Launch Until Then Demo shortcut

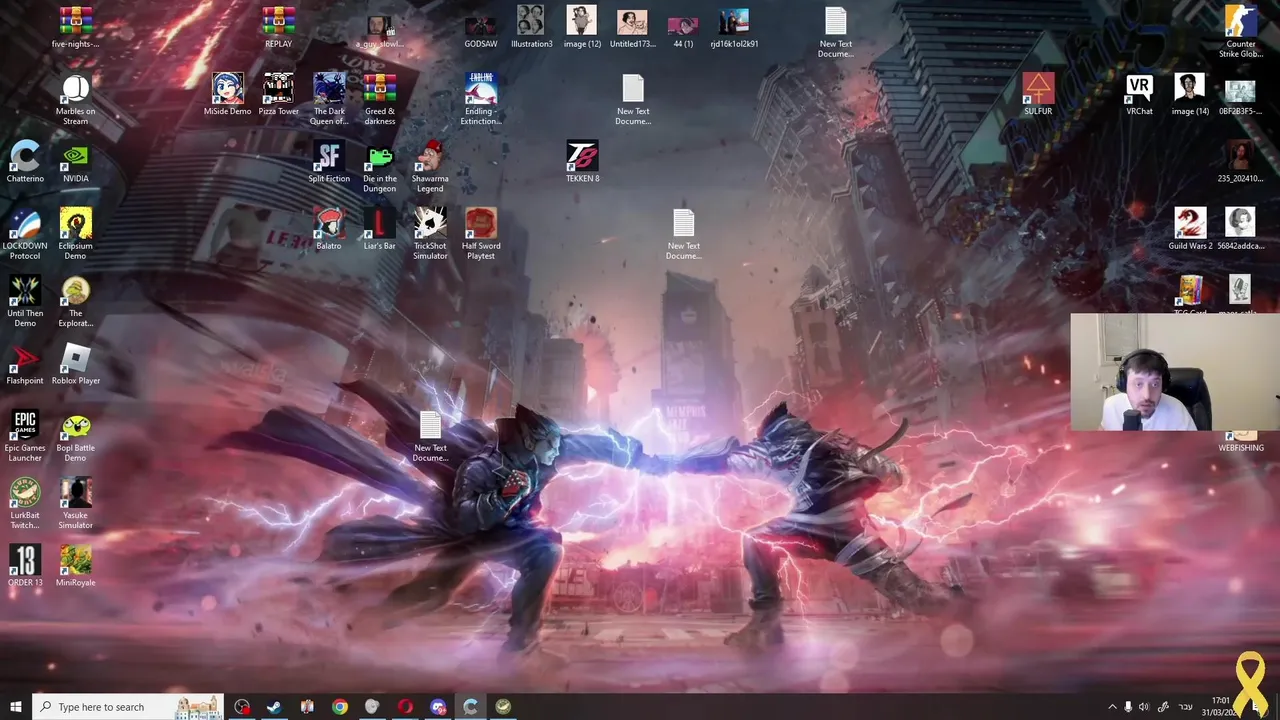[x=25, y=301]
